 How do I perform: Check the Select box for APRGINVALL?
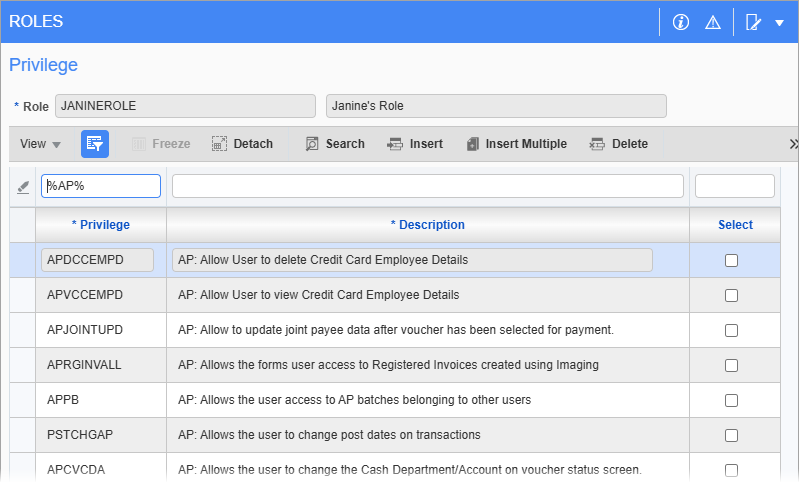coord(731,365)
